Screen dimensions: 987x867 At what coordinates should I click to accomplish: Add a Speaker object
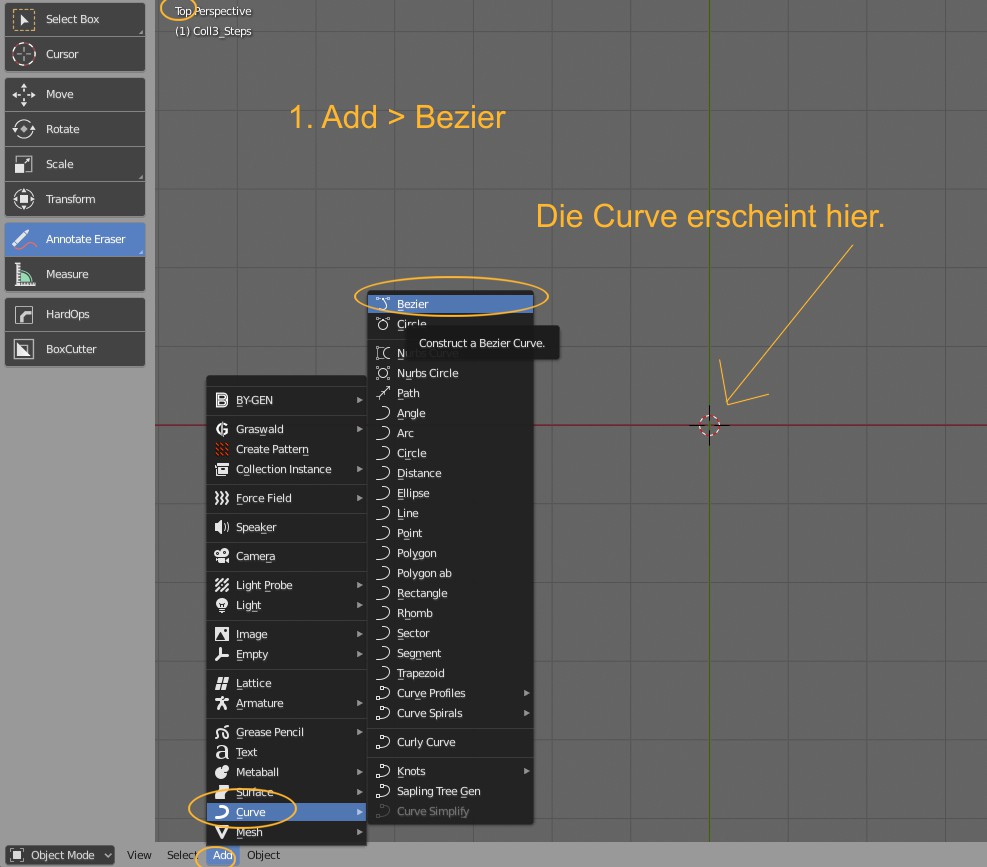click(x=286, y=528)
